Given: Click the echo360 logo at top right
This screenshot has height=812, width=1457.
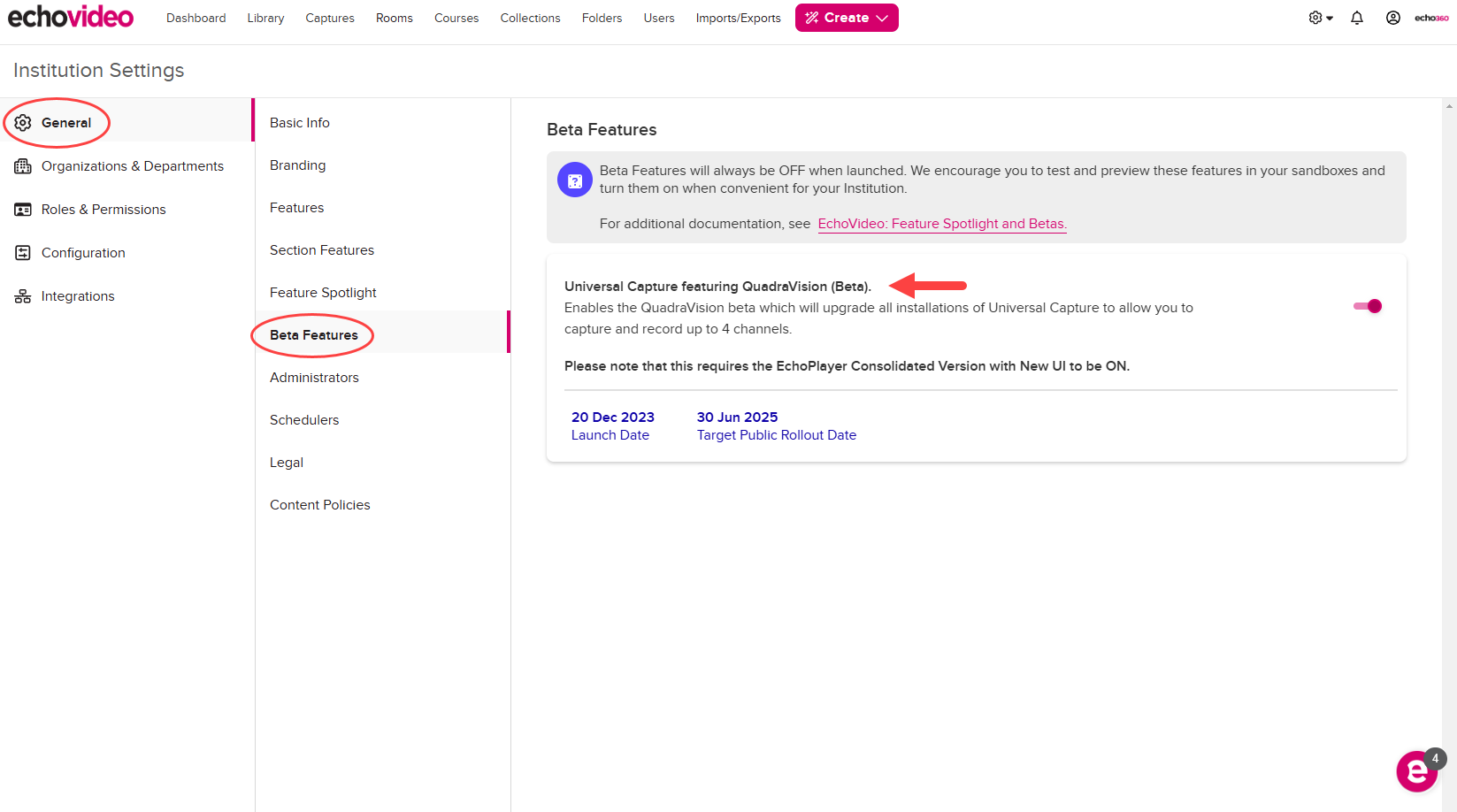Looking at the screenshot, I should pyautogui.click(x=1431, y=18).
